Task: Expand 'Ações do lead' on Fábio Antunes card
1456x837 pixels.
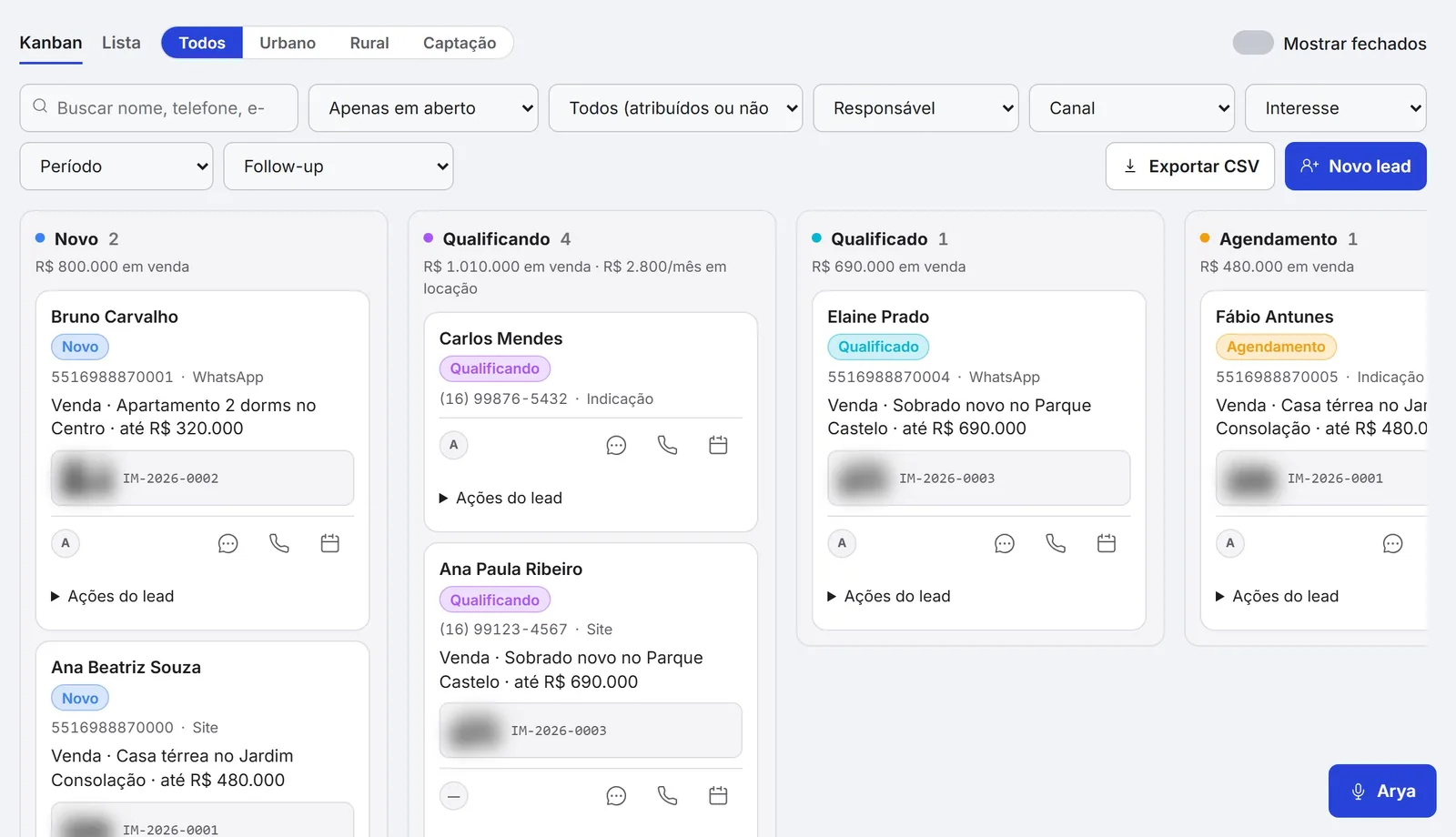Action: (x=1277, y=597)
